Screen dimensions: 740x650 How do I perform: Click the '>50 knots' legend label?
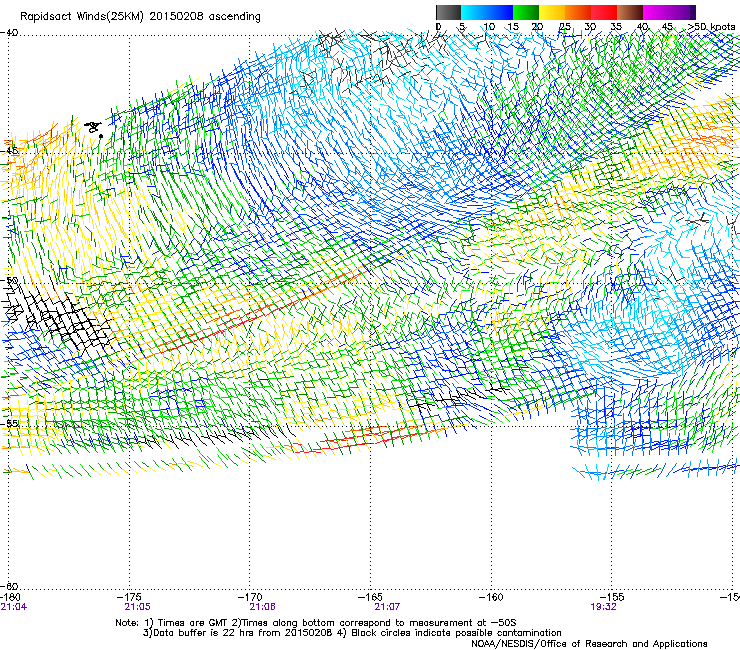pyautogui.click(x=712, y=27)
